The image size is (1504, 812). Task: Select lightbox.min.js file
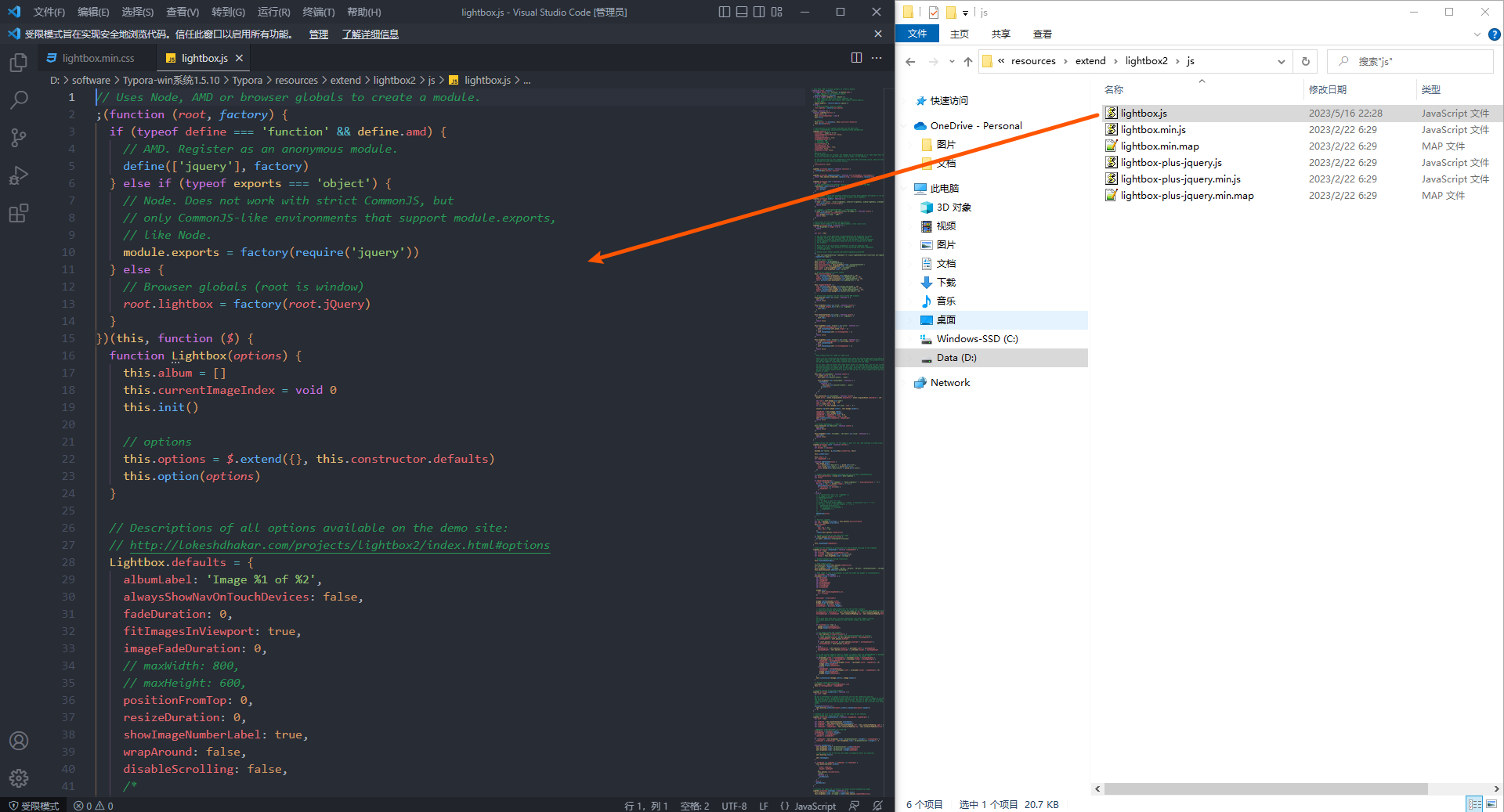point(1152,130)
